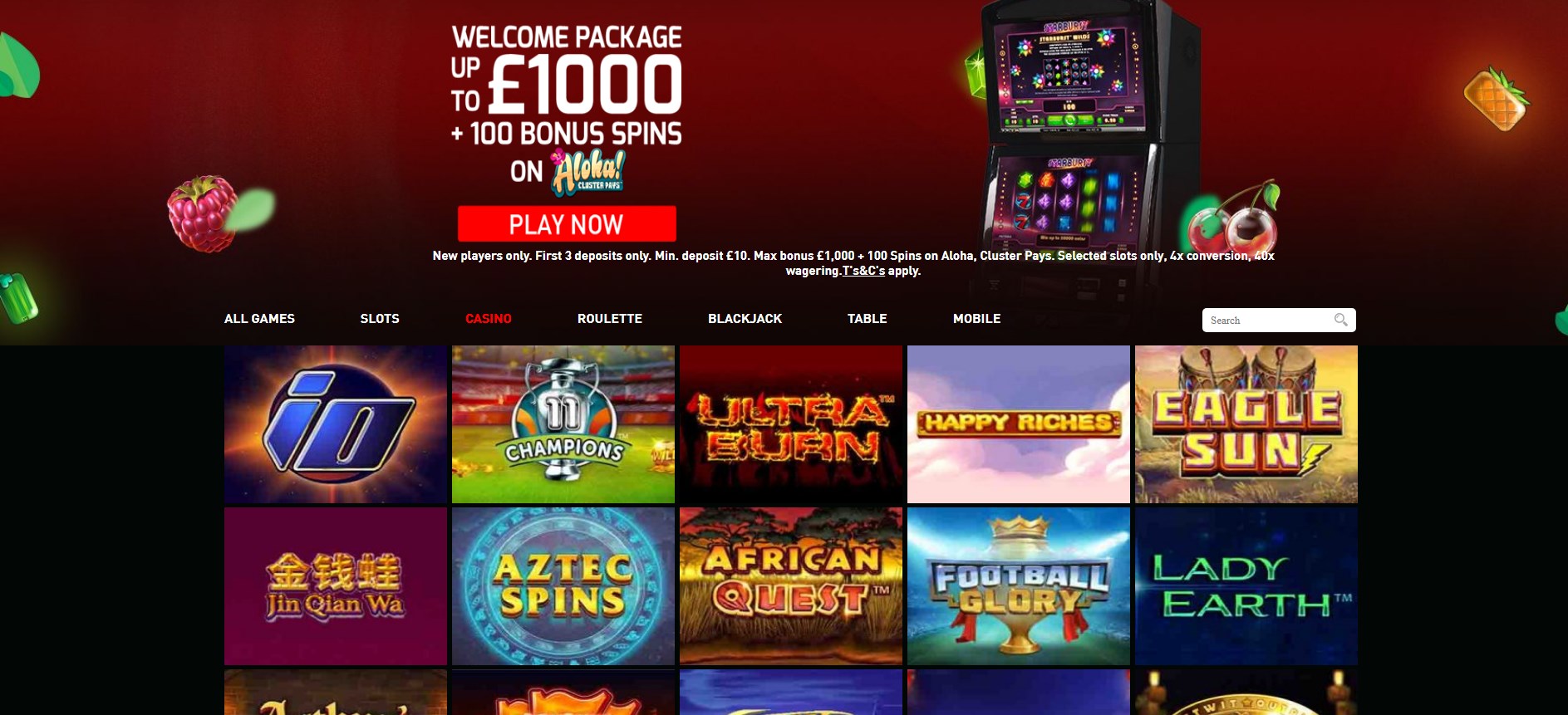Select the Happy Riches game
1568x715 pixels.
pyautogui.click(x=1019, y=424)
